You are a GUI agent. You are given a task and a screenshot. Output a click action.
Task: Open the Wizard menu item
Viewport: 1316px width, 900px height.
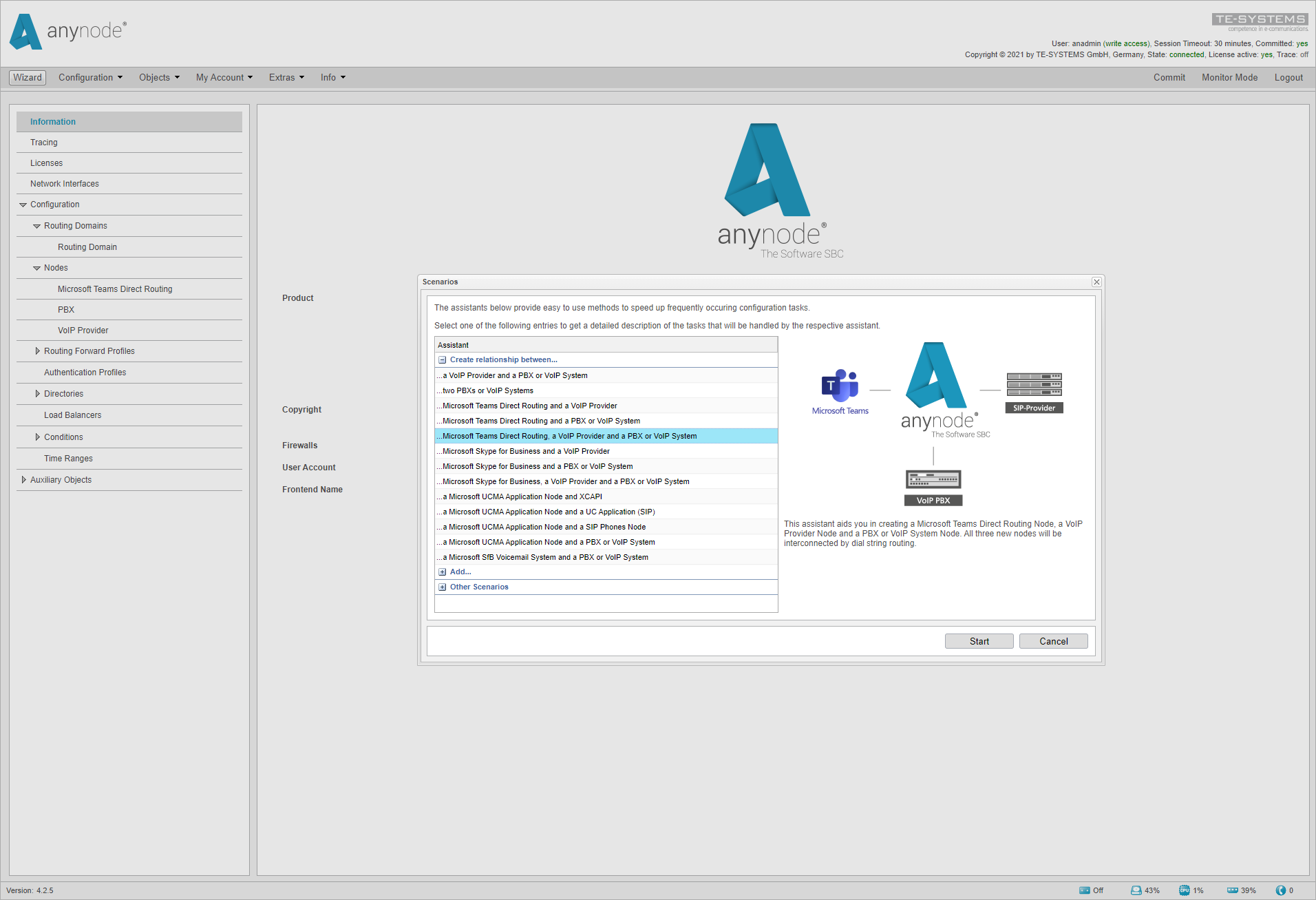(28, 77)
